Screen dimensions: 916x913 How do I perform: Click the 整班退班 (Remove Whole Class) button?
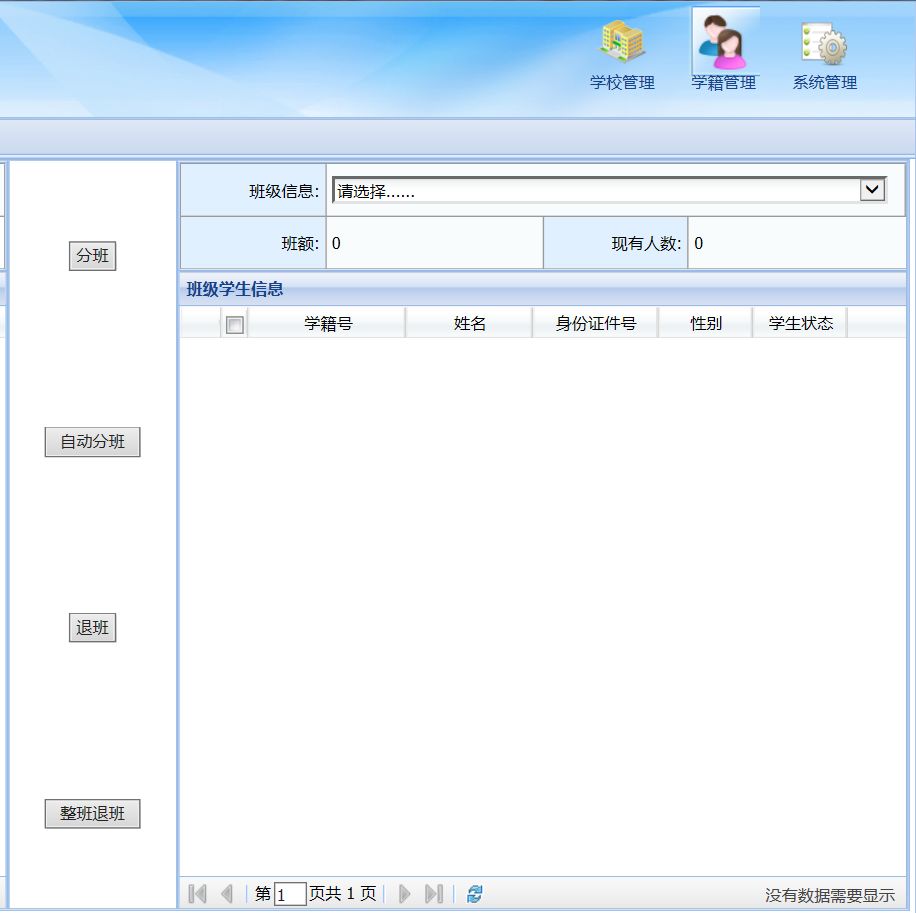click(x=92, y=814)
